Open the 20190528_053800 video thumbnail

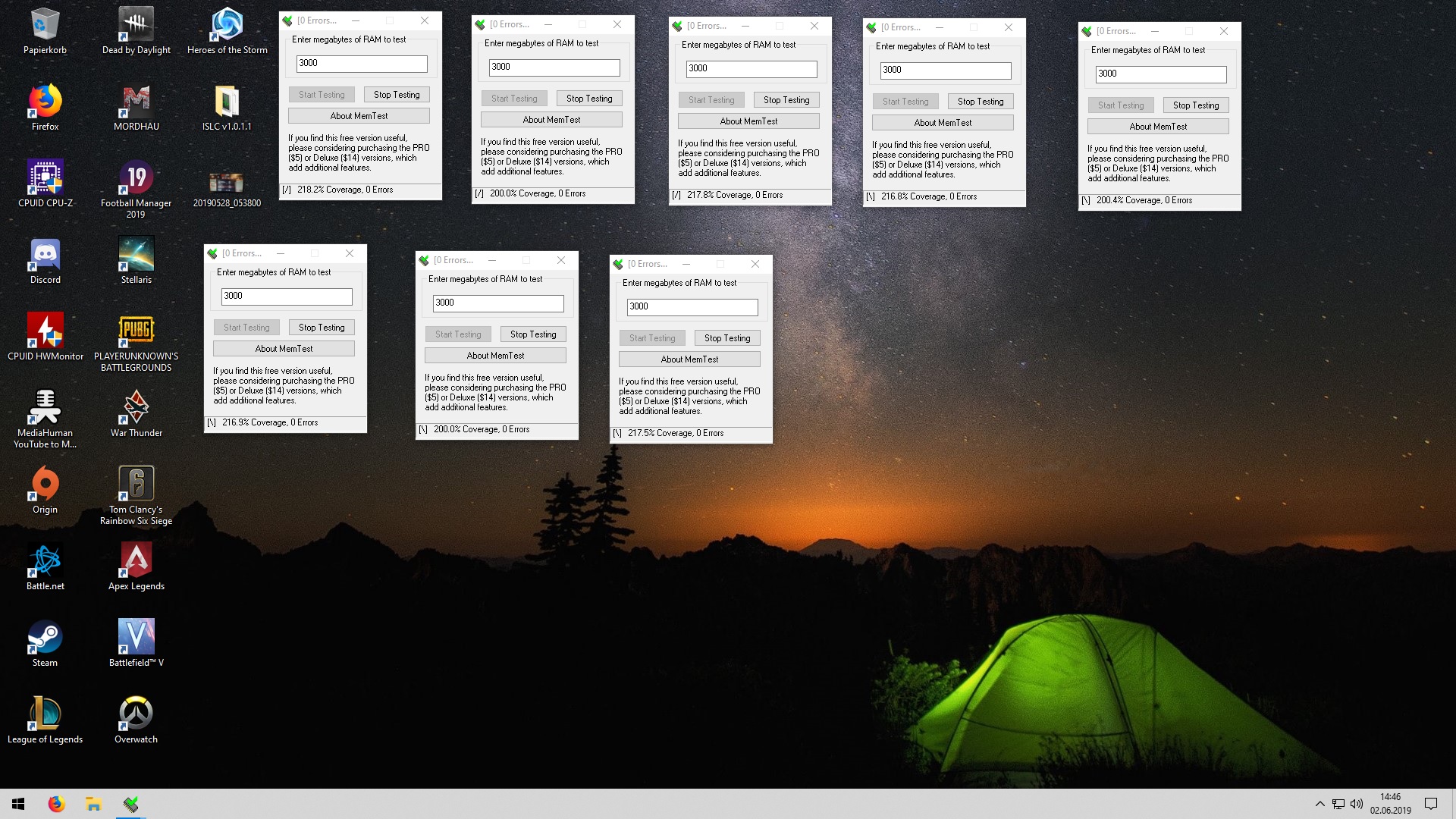click(227, 182)
